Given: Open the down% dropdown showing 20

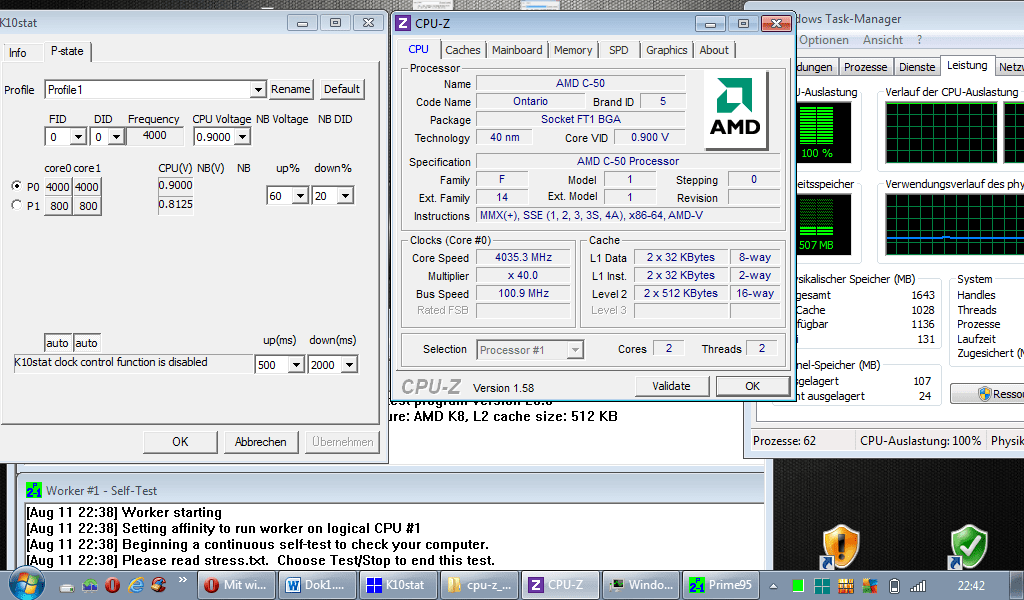Looking at the screenshot, I should coord(345,195).
